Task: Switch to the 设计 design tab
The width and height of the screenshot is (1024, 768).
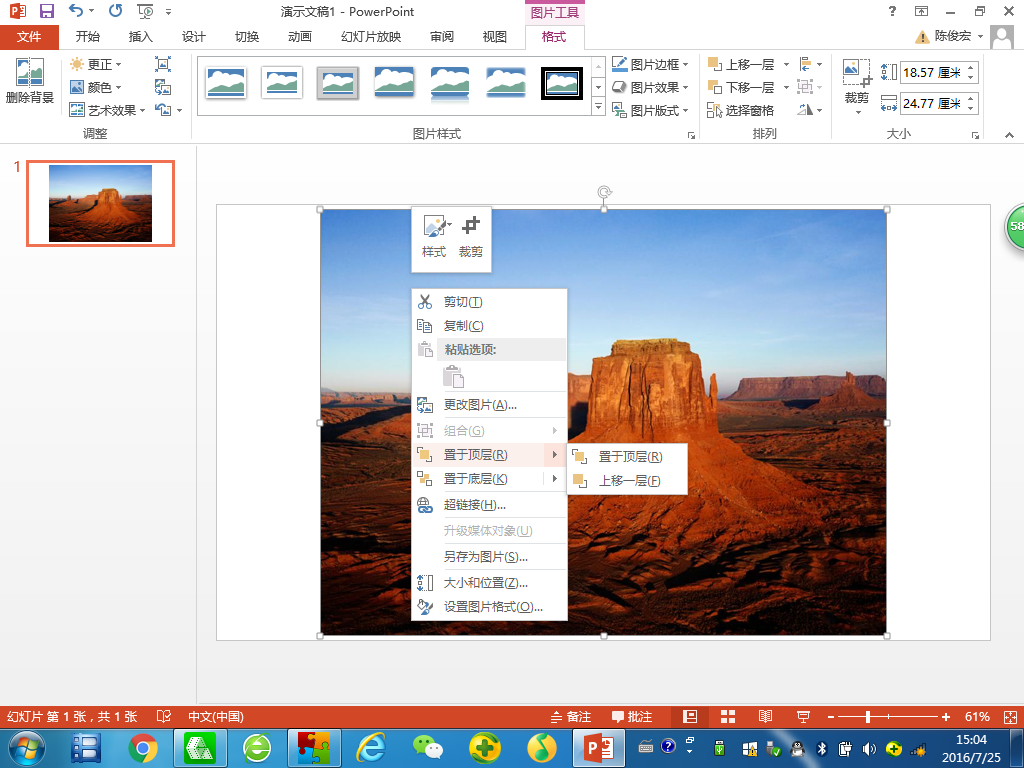Action: pyautogui.click(x=193, y=37)
